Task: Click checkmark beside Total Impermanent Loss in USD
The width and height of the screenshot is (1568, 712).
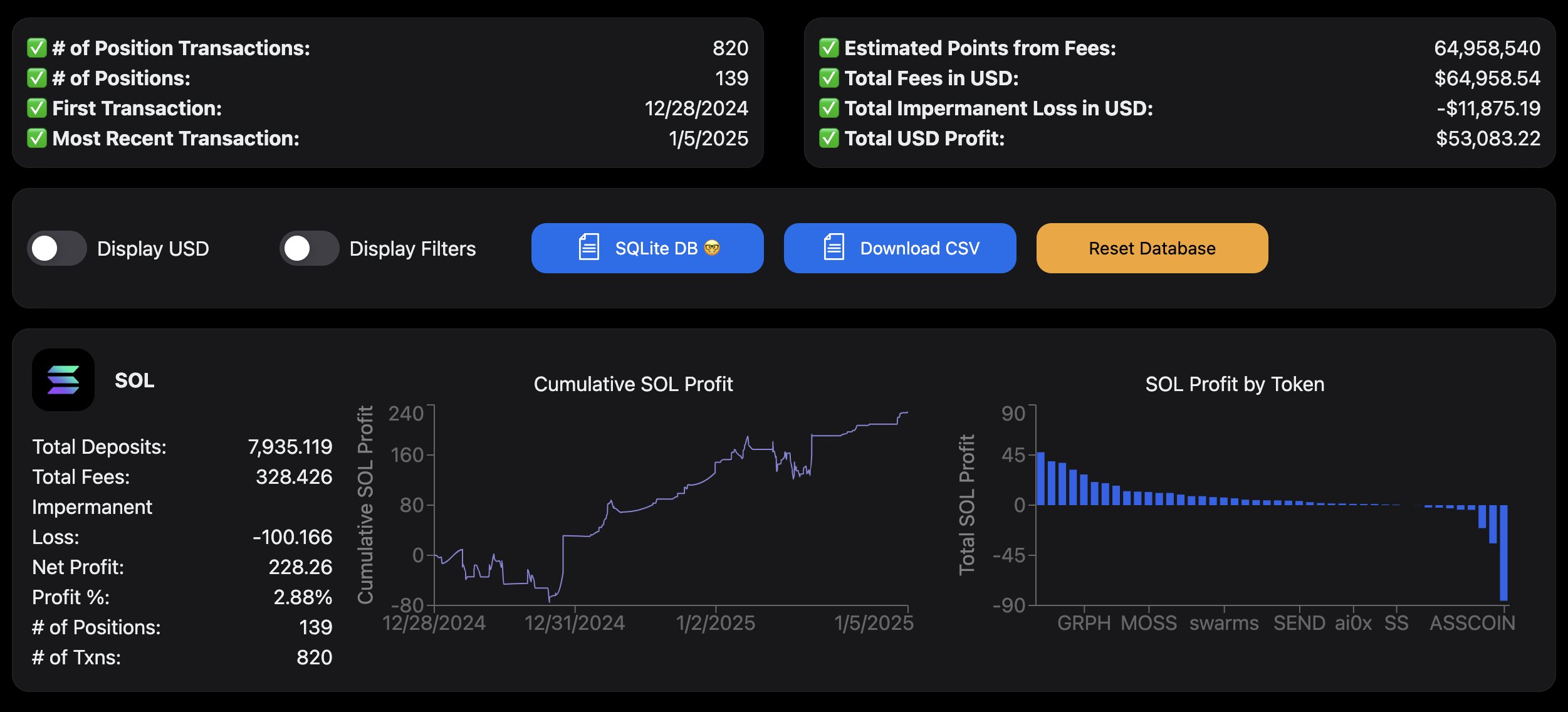Action: click(x=829, y=108)
